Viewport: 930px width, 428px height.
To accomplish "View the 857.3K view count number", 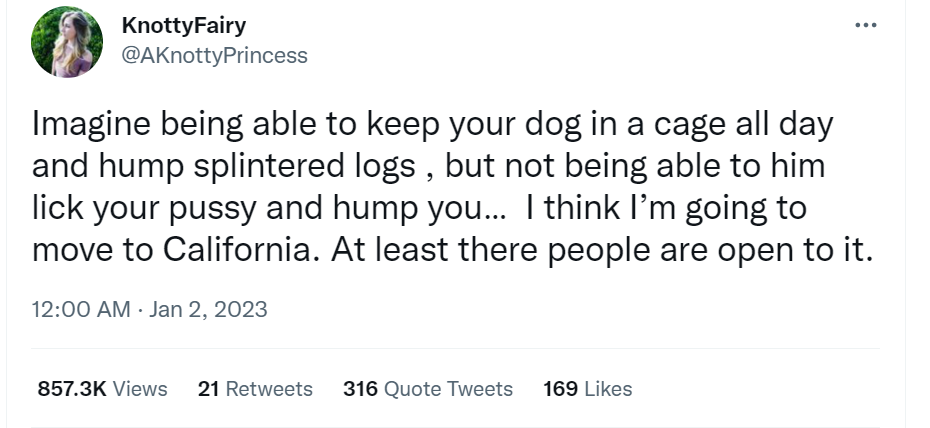I will [72, 389].
